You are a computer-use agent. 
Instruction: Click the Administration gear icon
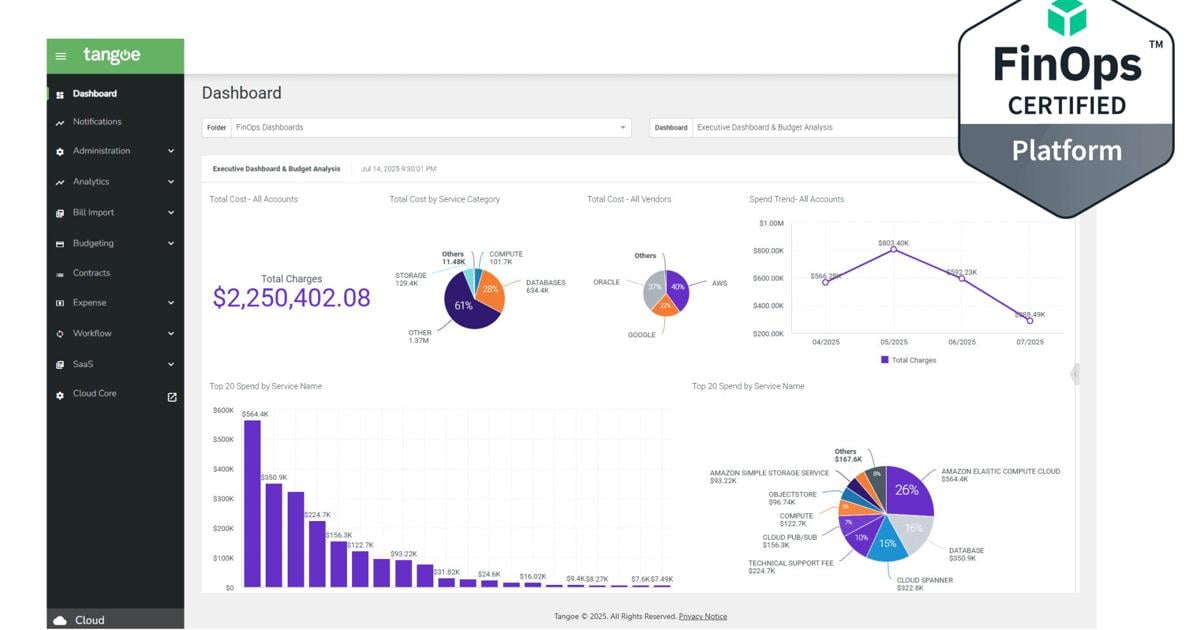click(x=60, y=152)
